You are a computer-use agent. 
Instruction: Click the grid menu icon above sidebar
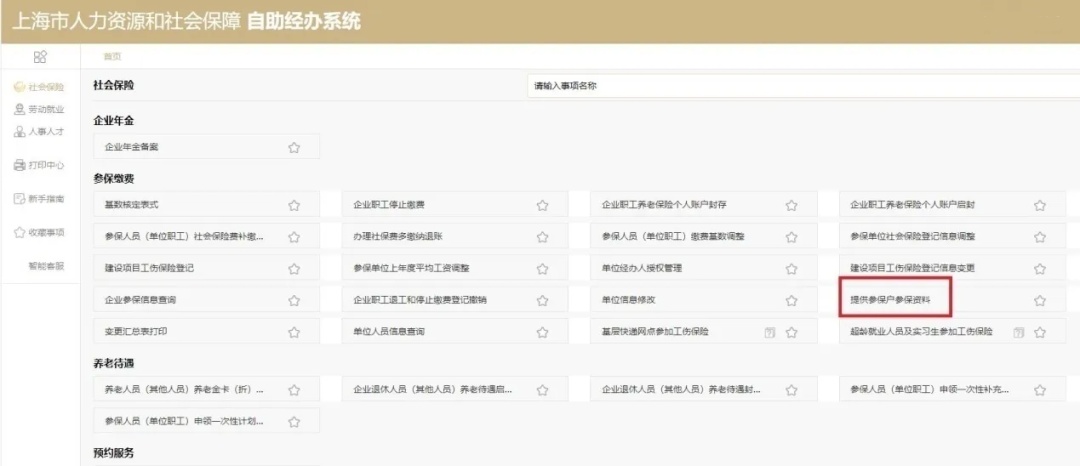(40, 57)
